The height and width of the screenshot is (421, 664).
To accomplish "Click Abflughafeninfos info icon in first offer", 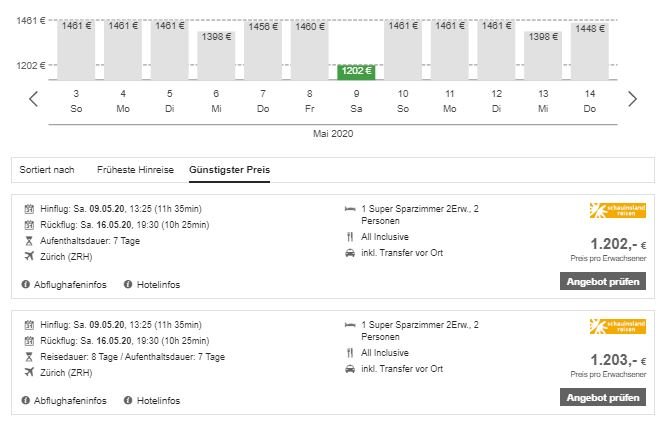I will [26, 285].
